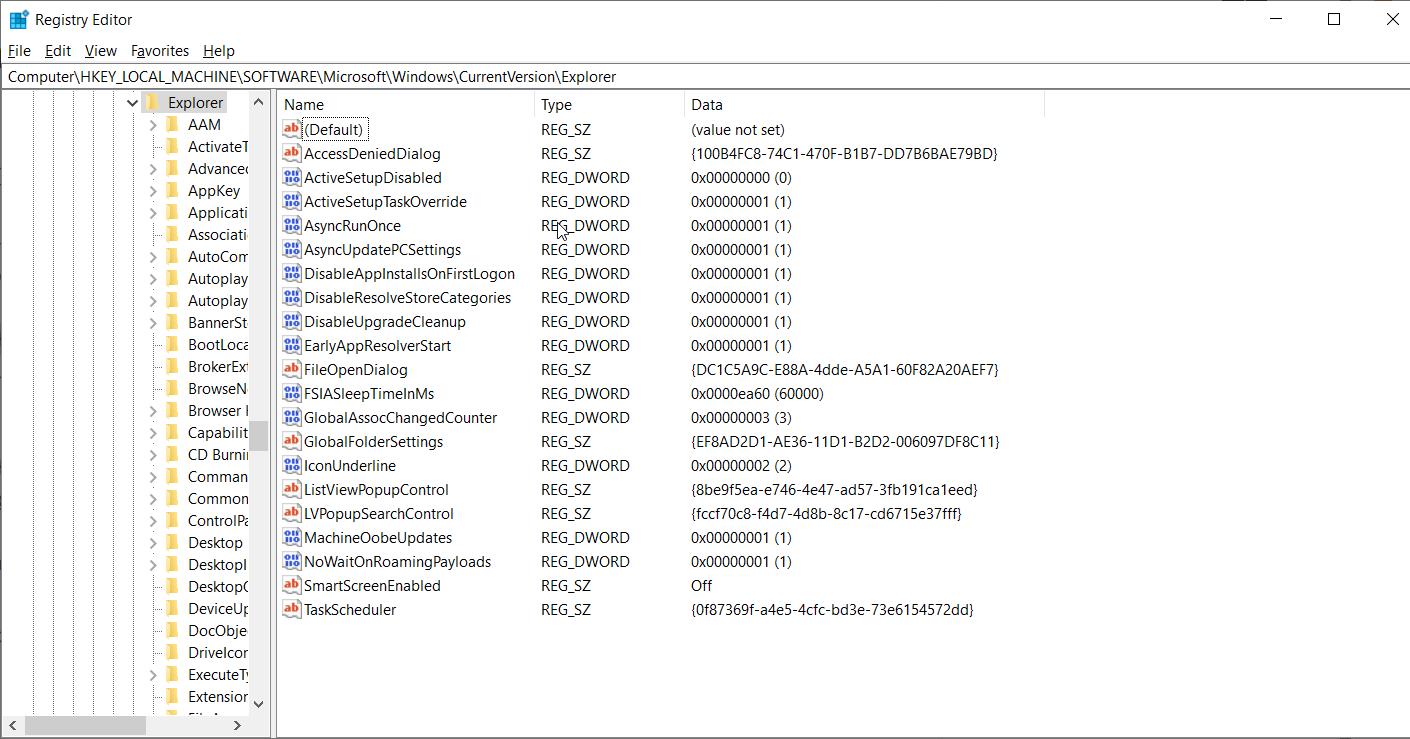
Task: Expand the AAM key
Action: (153, 125)
